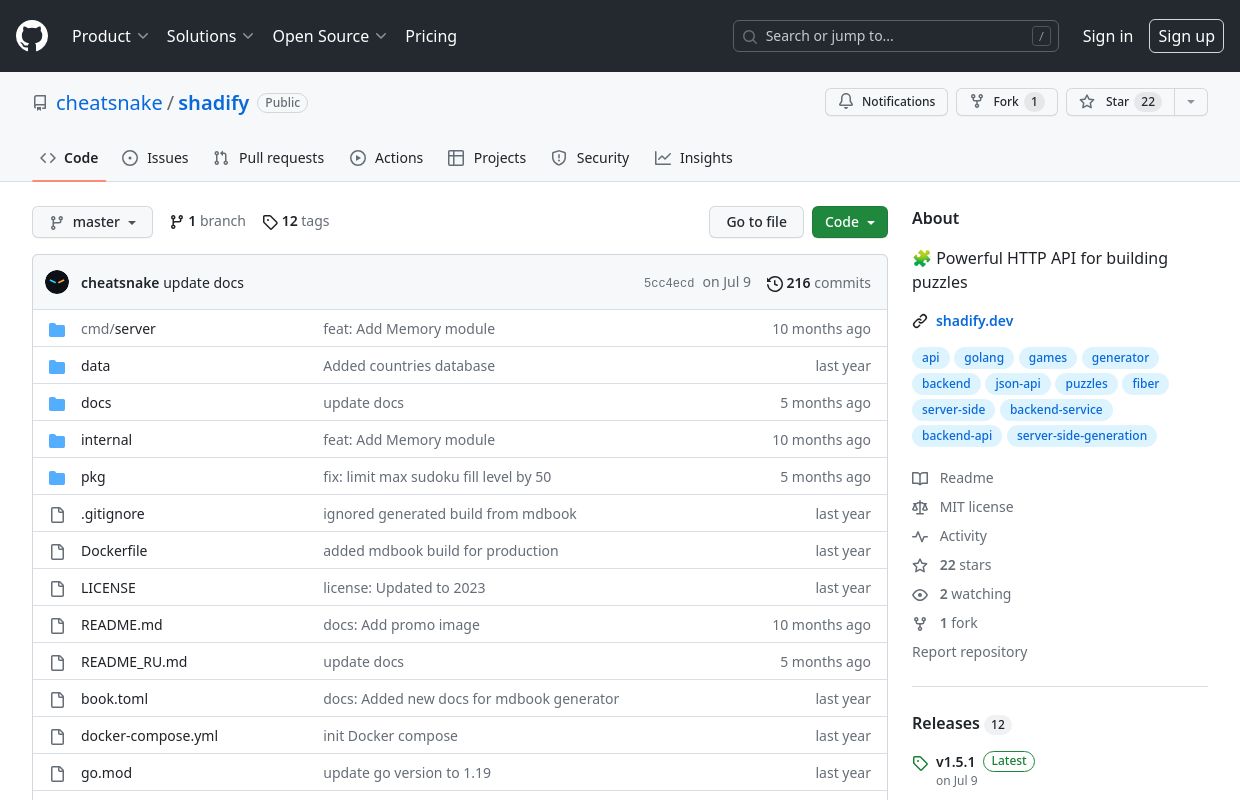Image resolution: width=1240 pixels, height=800 pixels.
Task: Click the tag icon beside v1.5.1
Action: coord(920,763)
